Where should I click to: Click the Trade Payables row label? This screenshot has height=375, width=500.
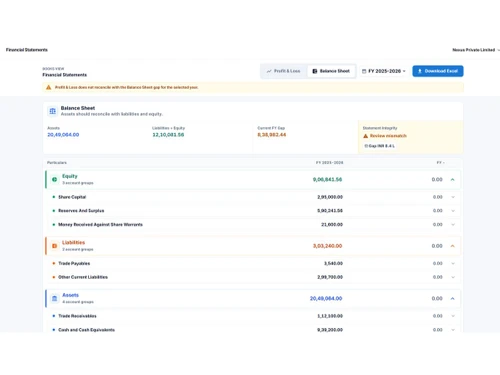point(74,264)
